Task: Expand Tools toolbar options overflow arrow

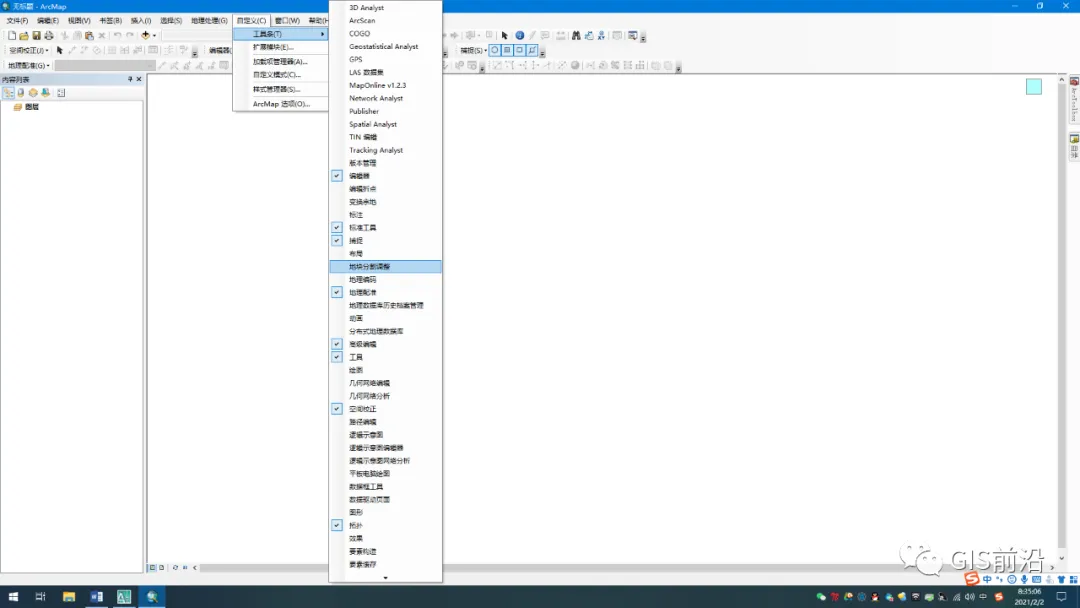Action: tap(643, 37)
